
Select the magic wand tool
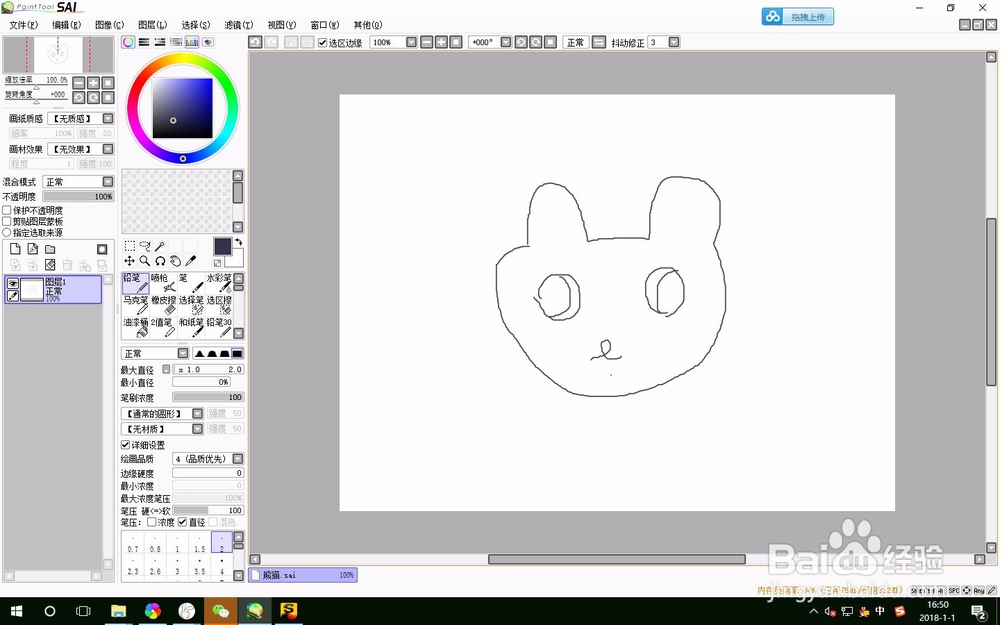point(160,246)
